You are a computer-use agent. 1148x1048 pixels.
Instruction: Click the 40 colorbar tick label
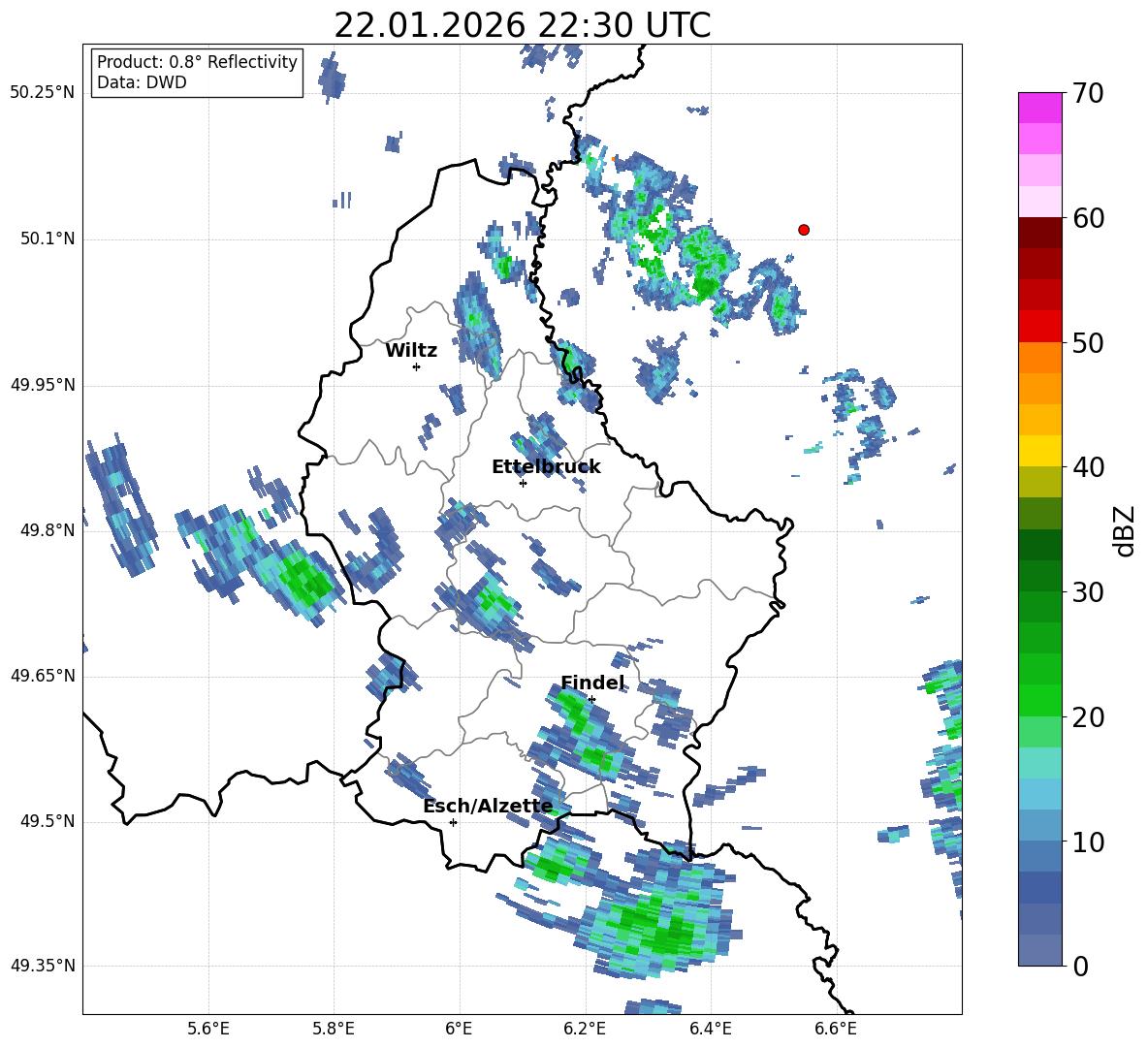(1088, 467)
